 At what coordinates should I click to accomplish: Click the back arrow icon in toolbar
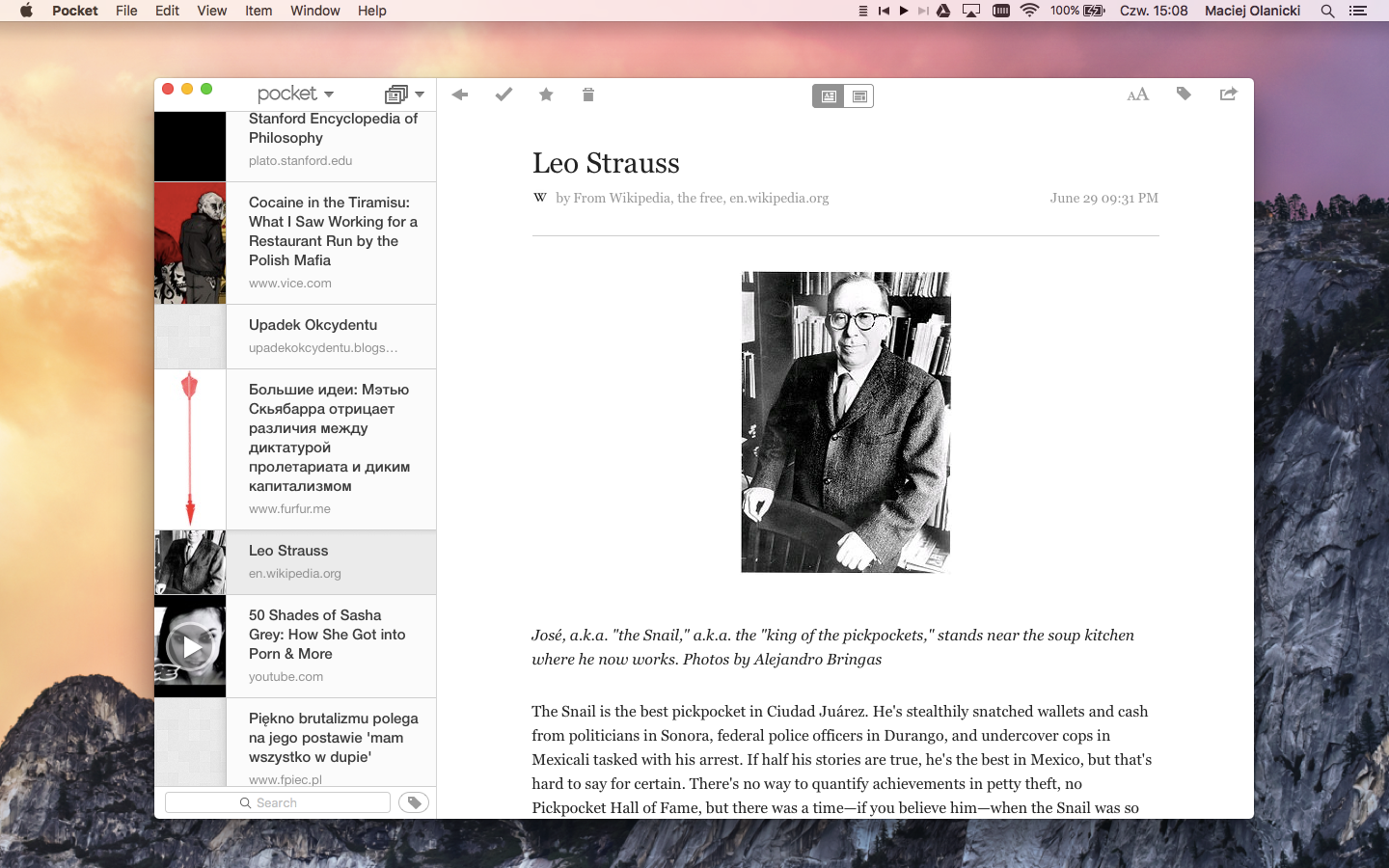[460, 95]
